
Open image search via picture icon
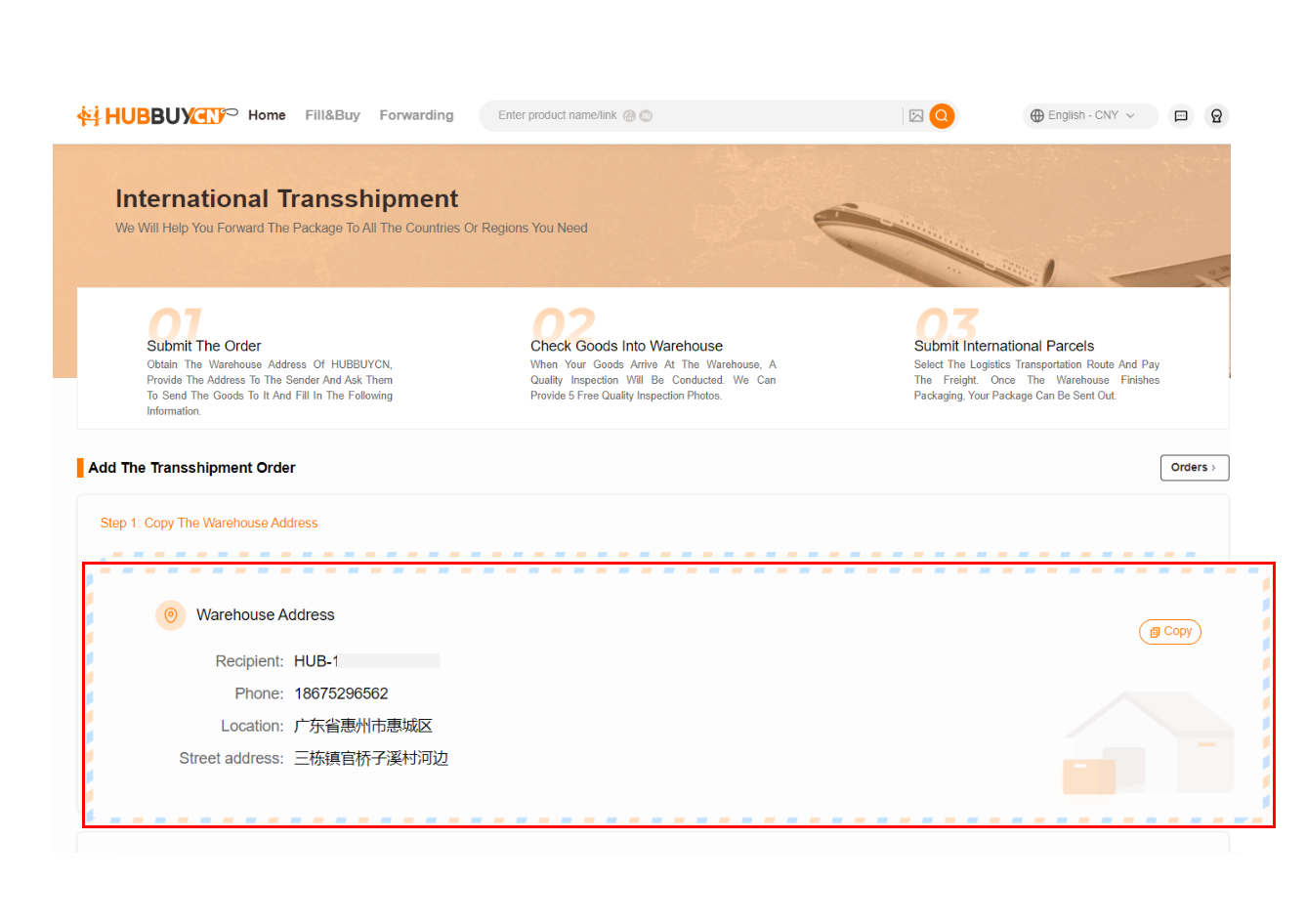[x=916, y=115]
